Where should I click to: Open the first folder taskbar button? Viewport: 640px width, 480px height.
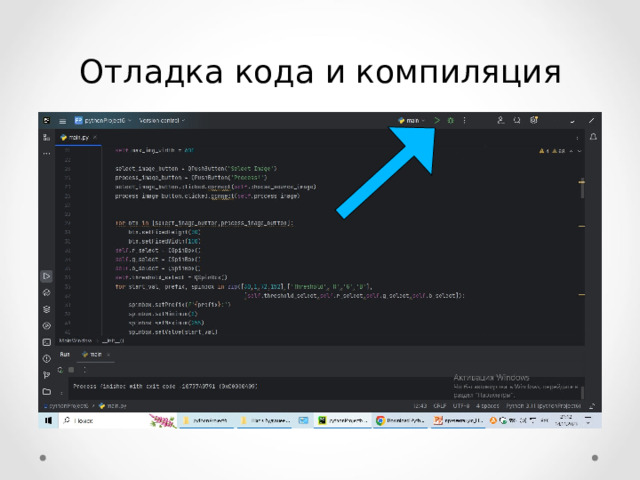pyautogui.click(x=207, y=420)
